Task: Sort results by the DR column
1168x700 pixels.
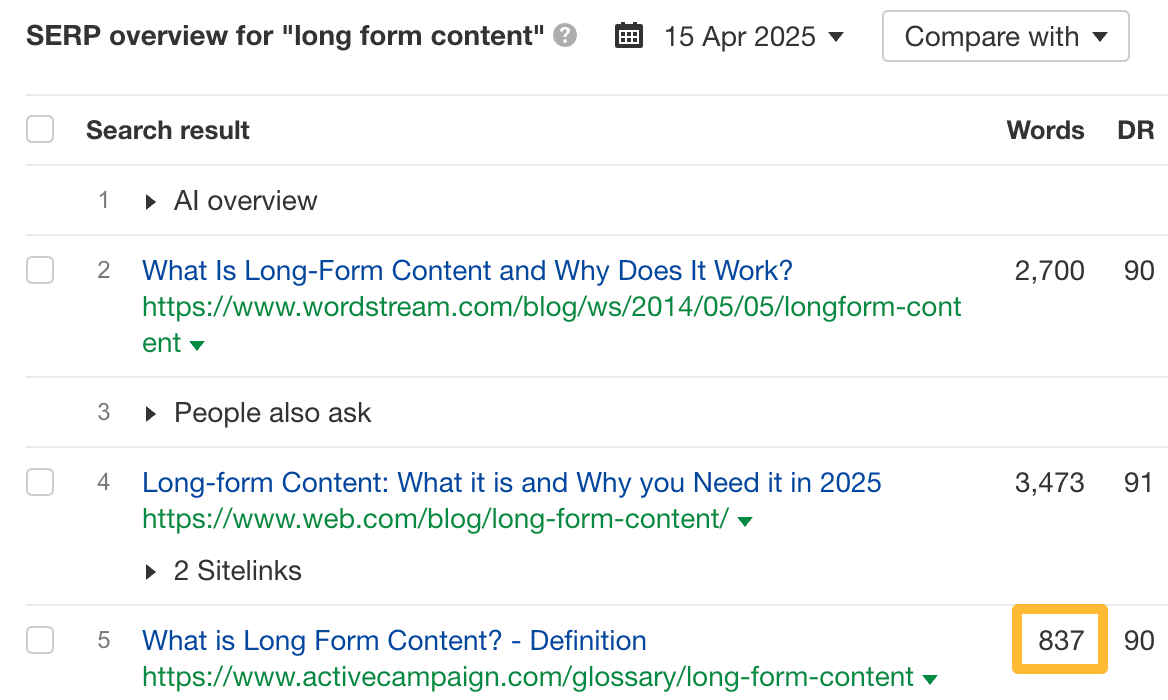Action: (x=1136, y=130)
